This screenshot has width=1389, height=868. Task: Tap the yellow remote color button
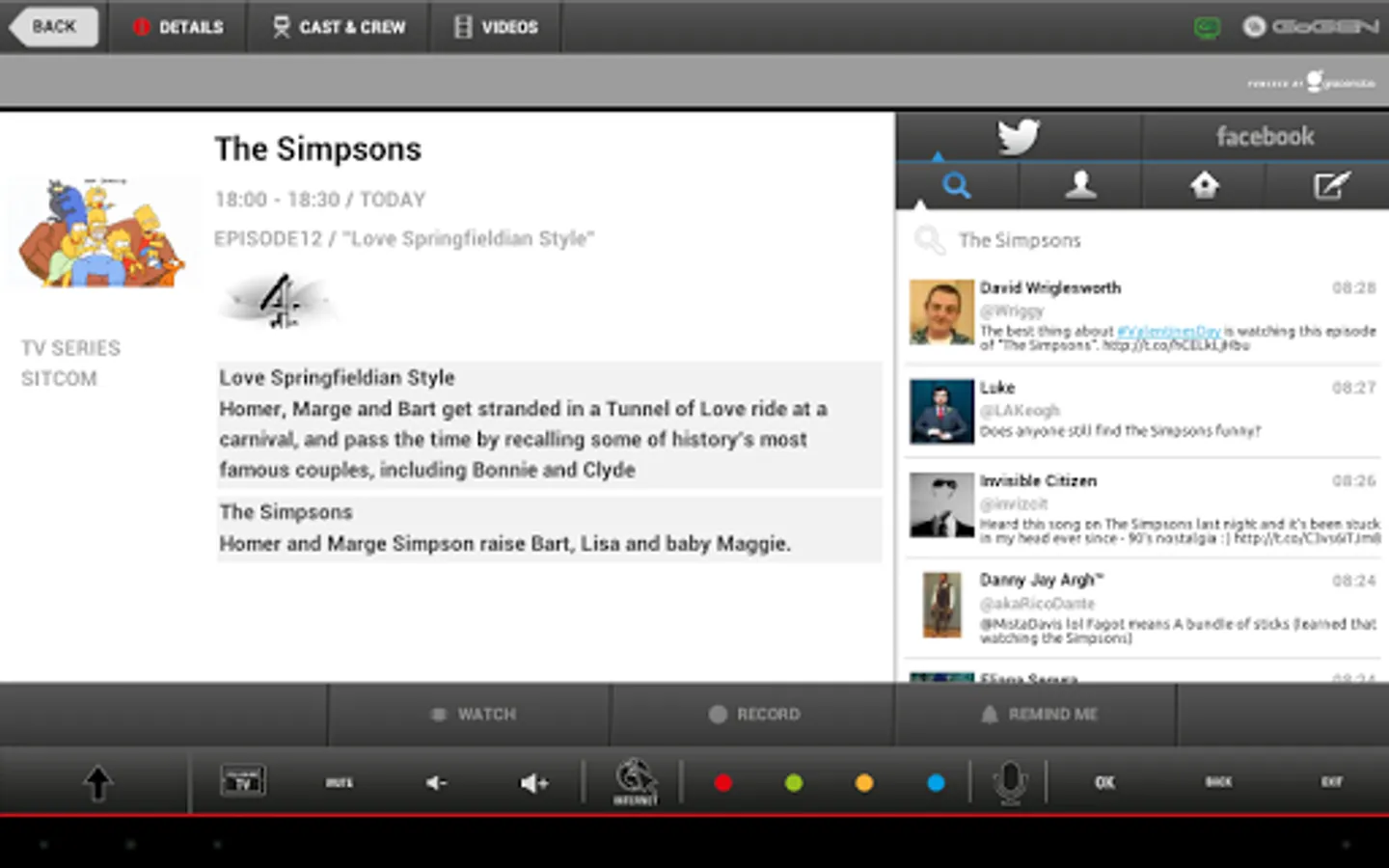click(864, 783)
